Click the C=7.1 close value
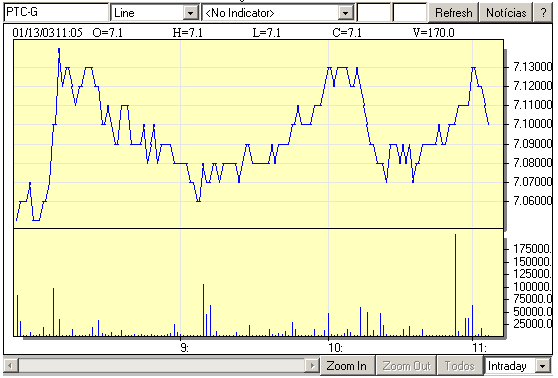Image resolution: width=558 pixels, height=378 pixels. click(x=347, y=33)
